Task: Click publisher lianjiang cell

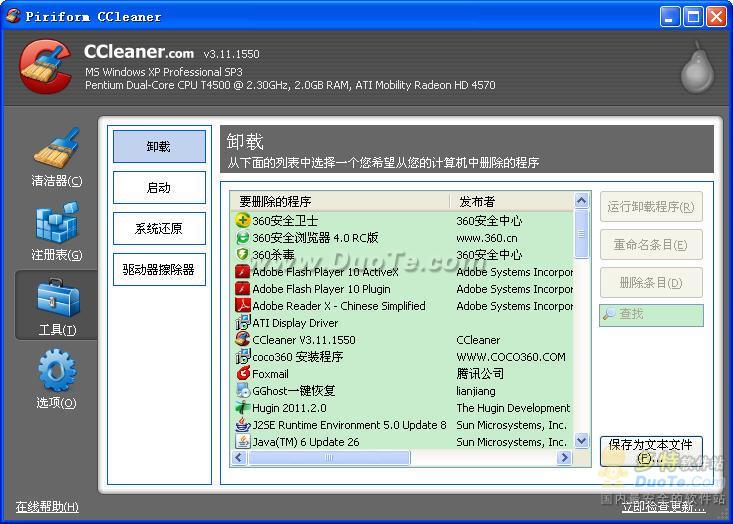Action: (x=476, y=391)
